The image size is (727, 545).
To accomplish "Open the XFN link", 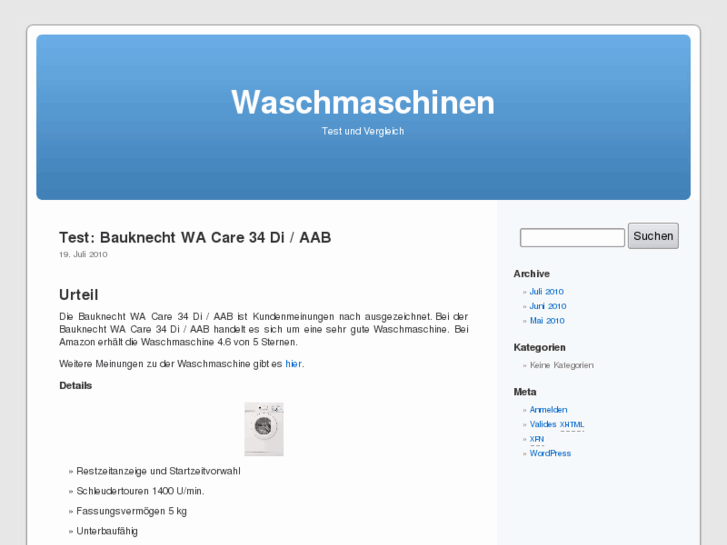I will tap(537, 439).
